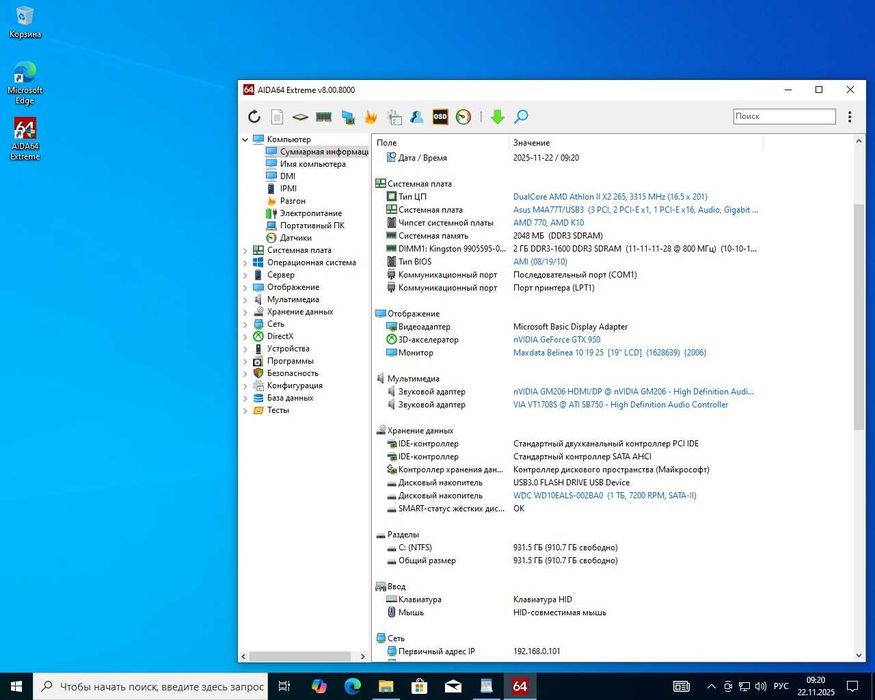Select AIDA64 Extreme desktop shortcut

[x=25, y=139]
